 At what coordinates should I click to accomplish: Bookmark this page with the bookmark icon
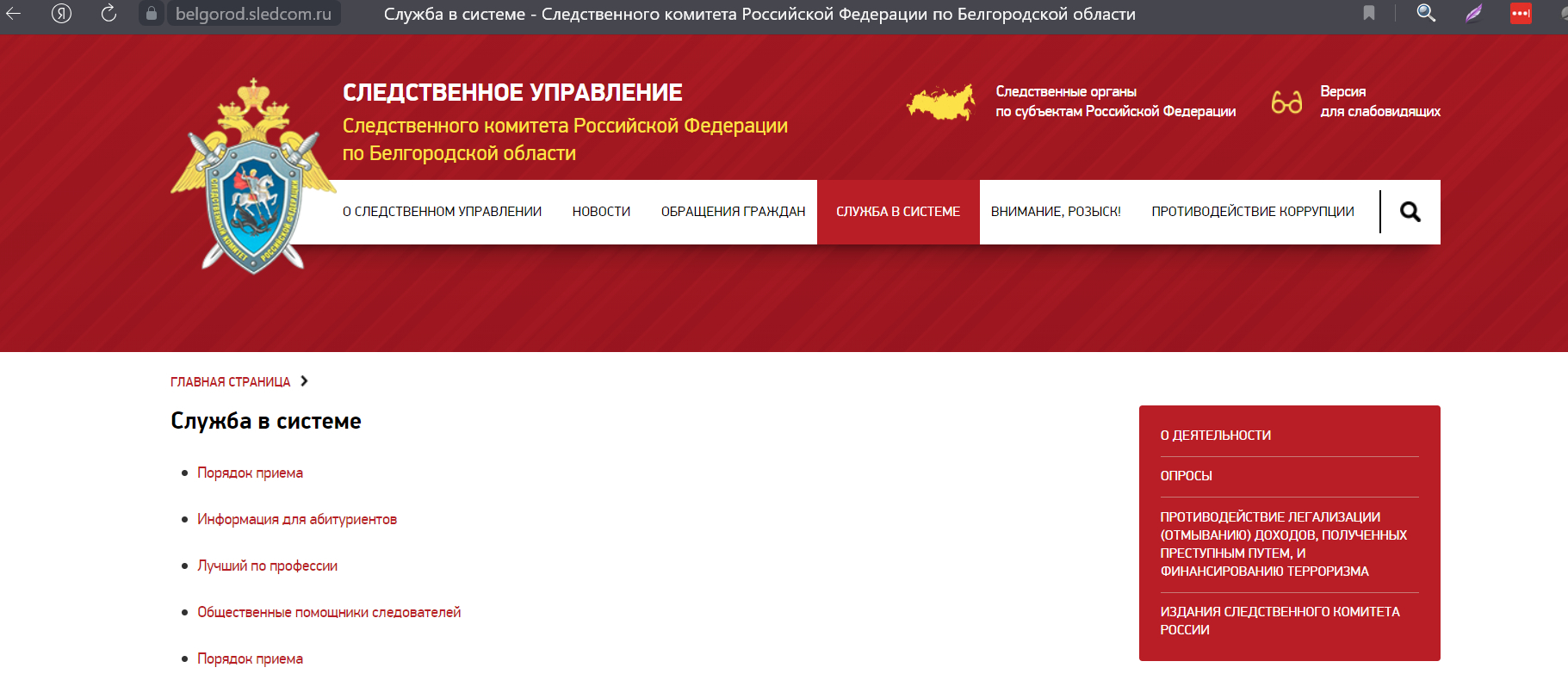(x=1369, y=13)
